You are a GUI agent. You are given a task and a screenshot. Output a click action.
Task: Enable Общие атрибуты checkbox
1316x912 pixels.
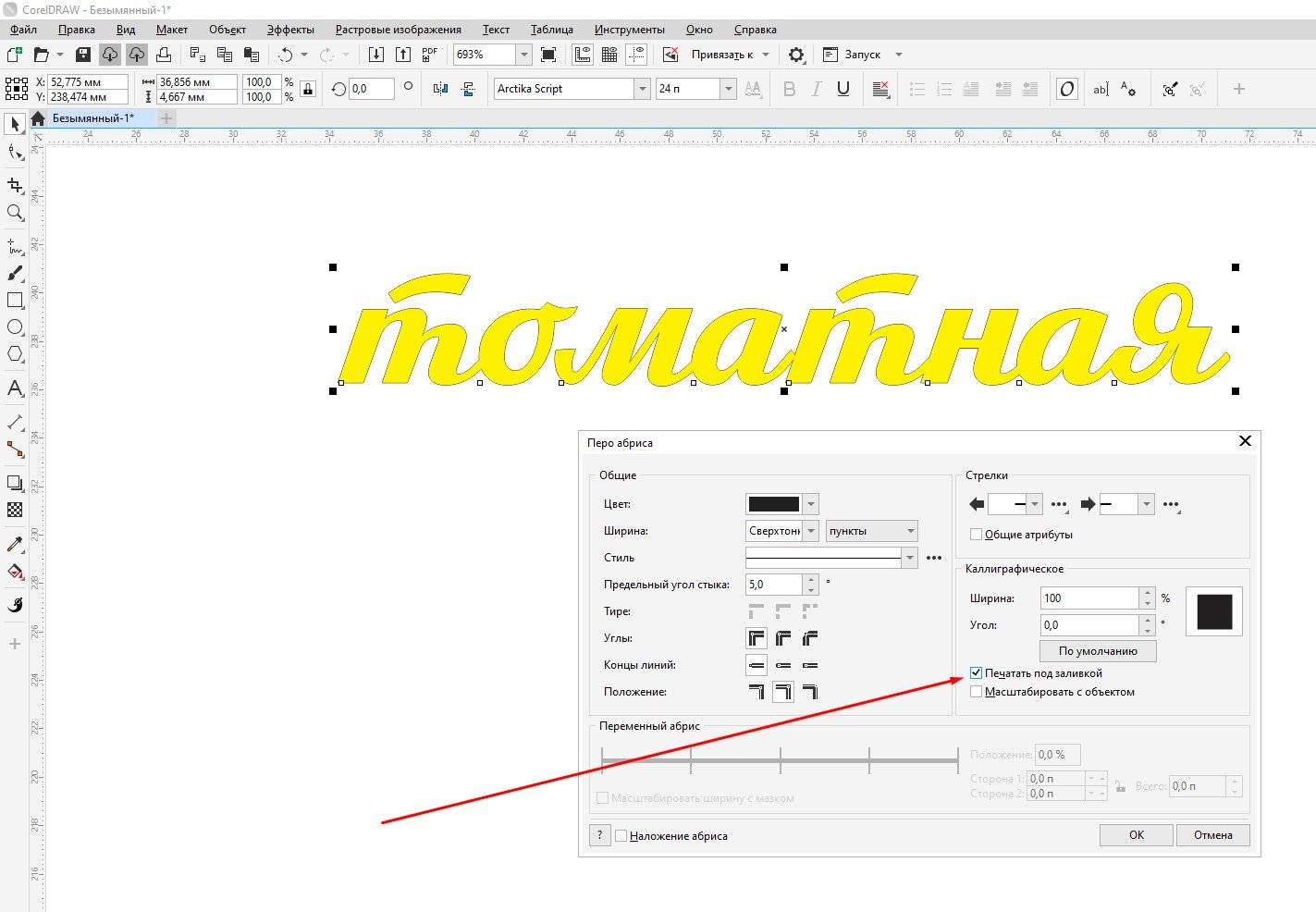(x=976, y=535)
